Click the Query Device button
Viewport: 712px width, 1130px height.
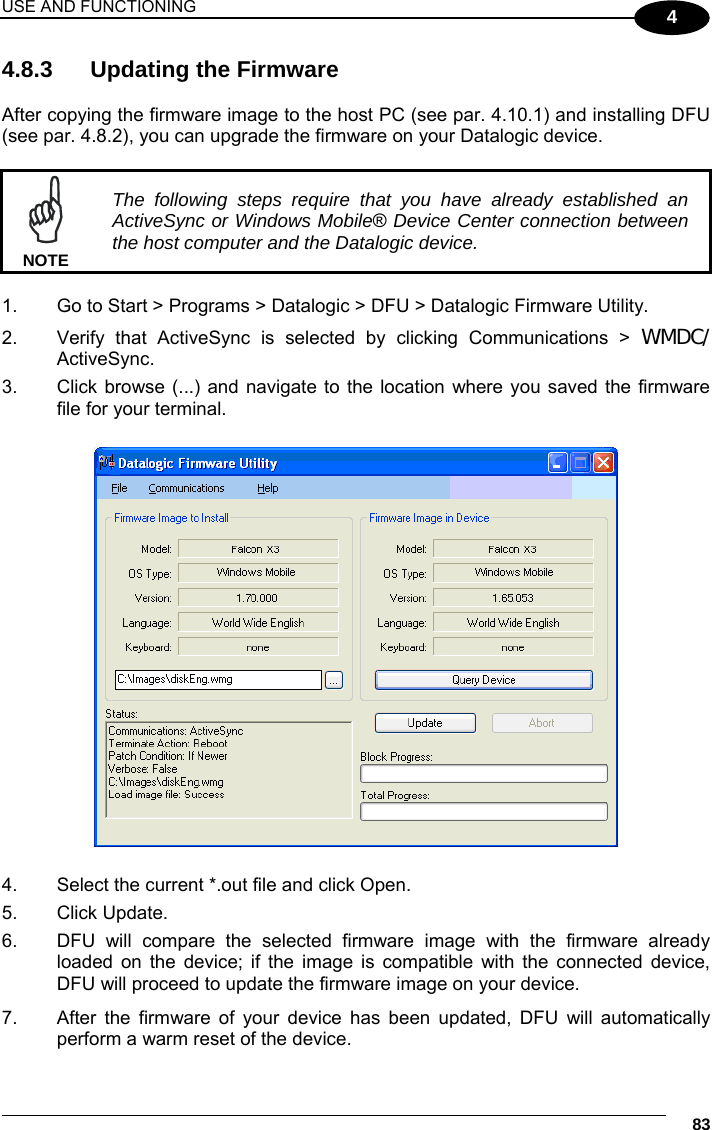click(x=484, y=680)
